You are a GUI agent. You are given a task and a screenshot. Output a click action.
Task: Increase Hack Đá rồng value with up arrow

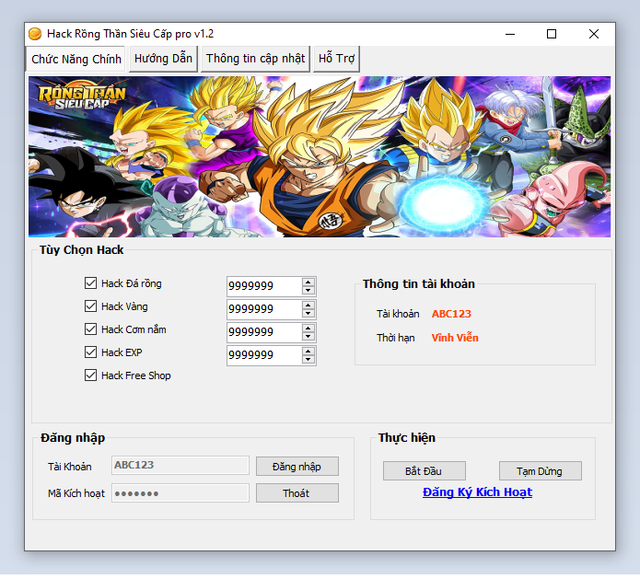(x=309, y=282)
